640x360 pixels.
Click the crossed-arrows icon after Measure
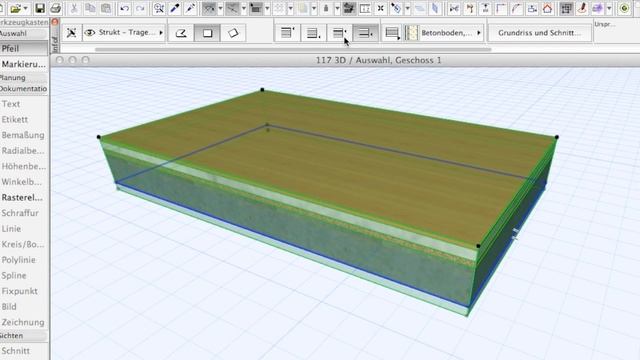[x=380, y=8]
